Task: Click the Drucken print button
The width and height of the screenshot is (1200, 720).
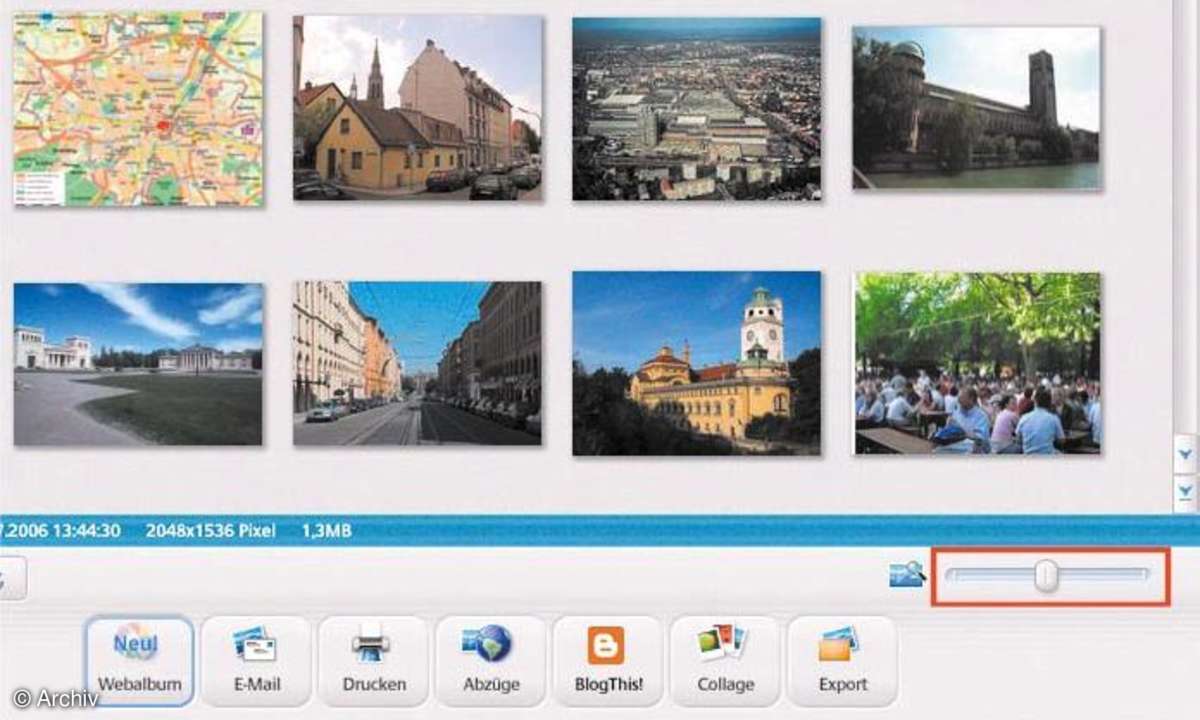Action: click(x=374, y=661)
